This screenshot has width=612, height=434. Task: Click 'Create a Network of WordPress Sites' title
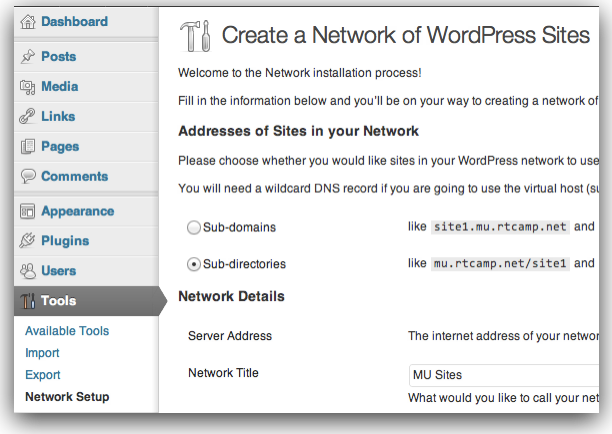click(406, 35)
